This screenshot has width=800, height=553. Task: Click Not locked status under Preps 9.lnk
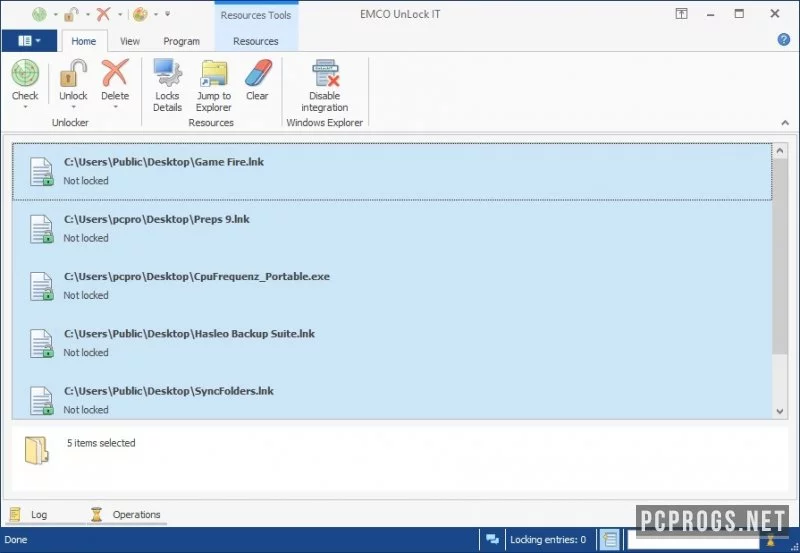coord(86,238)
